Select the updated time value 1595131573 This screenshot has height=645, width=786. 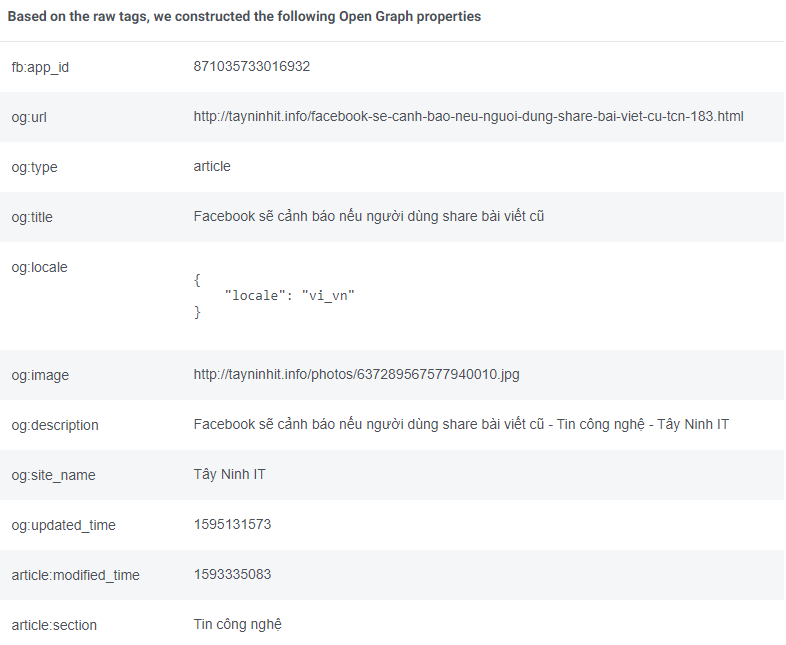[x=232, y=525]
